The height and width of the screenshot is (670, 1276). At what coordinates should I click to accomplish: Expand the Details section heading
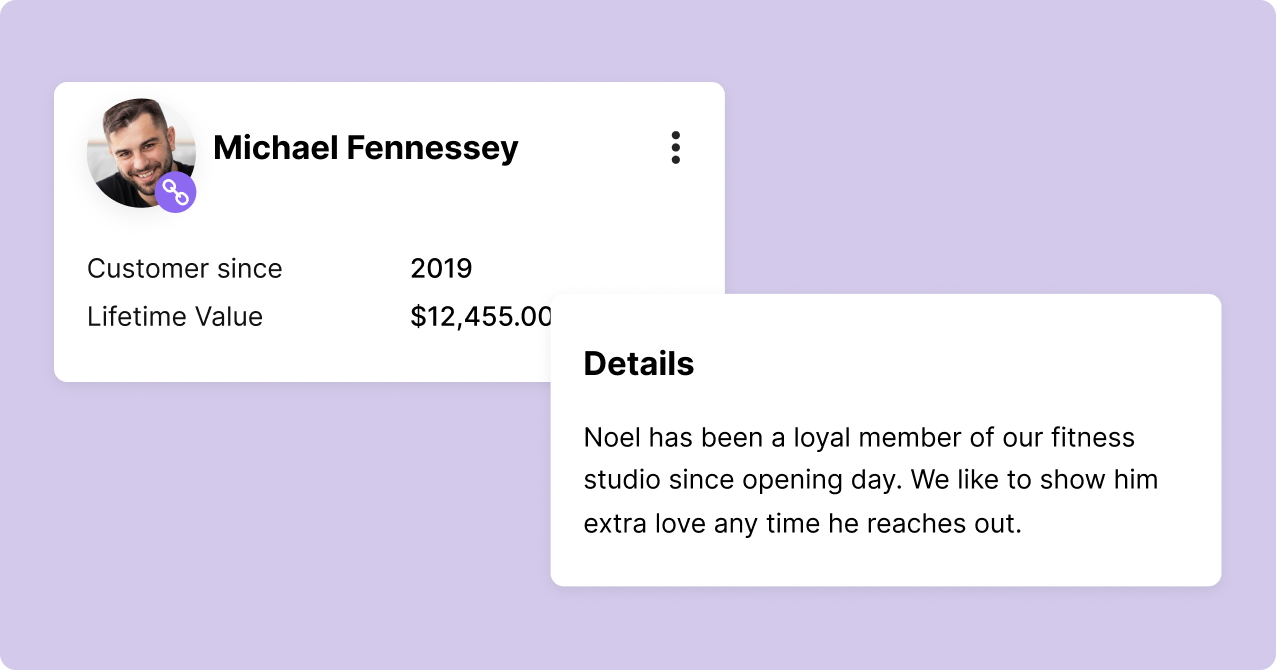point(639,363)
